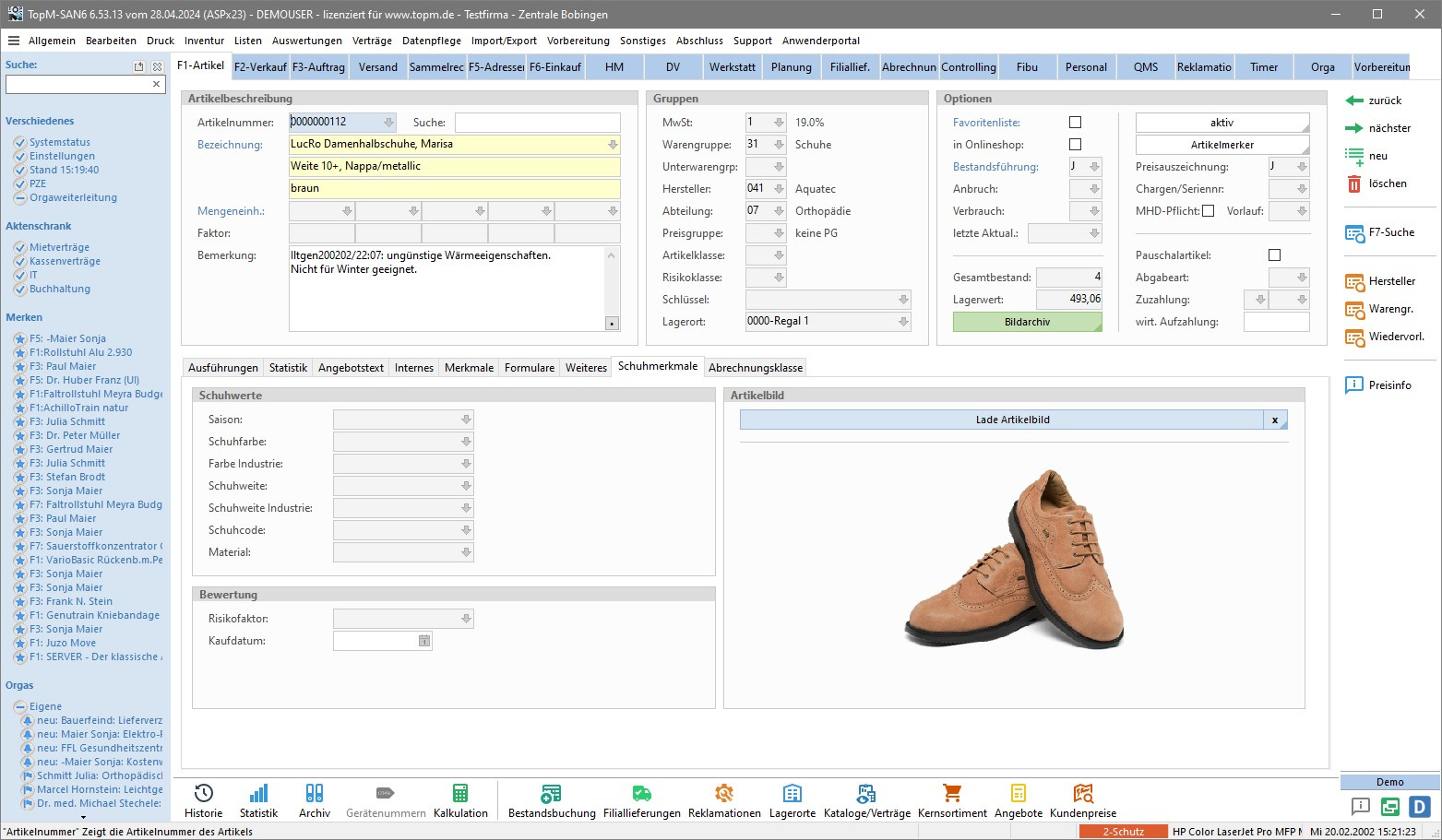Create new article with neu icon
This screenshot has width=1442, height=840.
1354,157
